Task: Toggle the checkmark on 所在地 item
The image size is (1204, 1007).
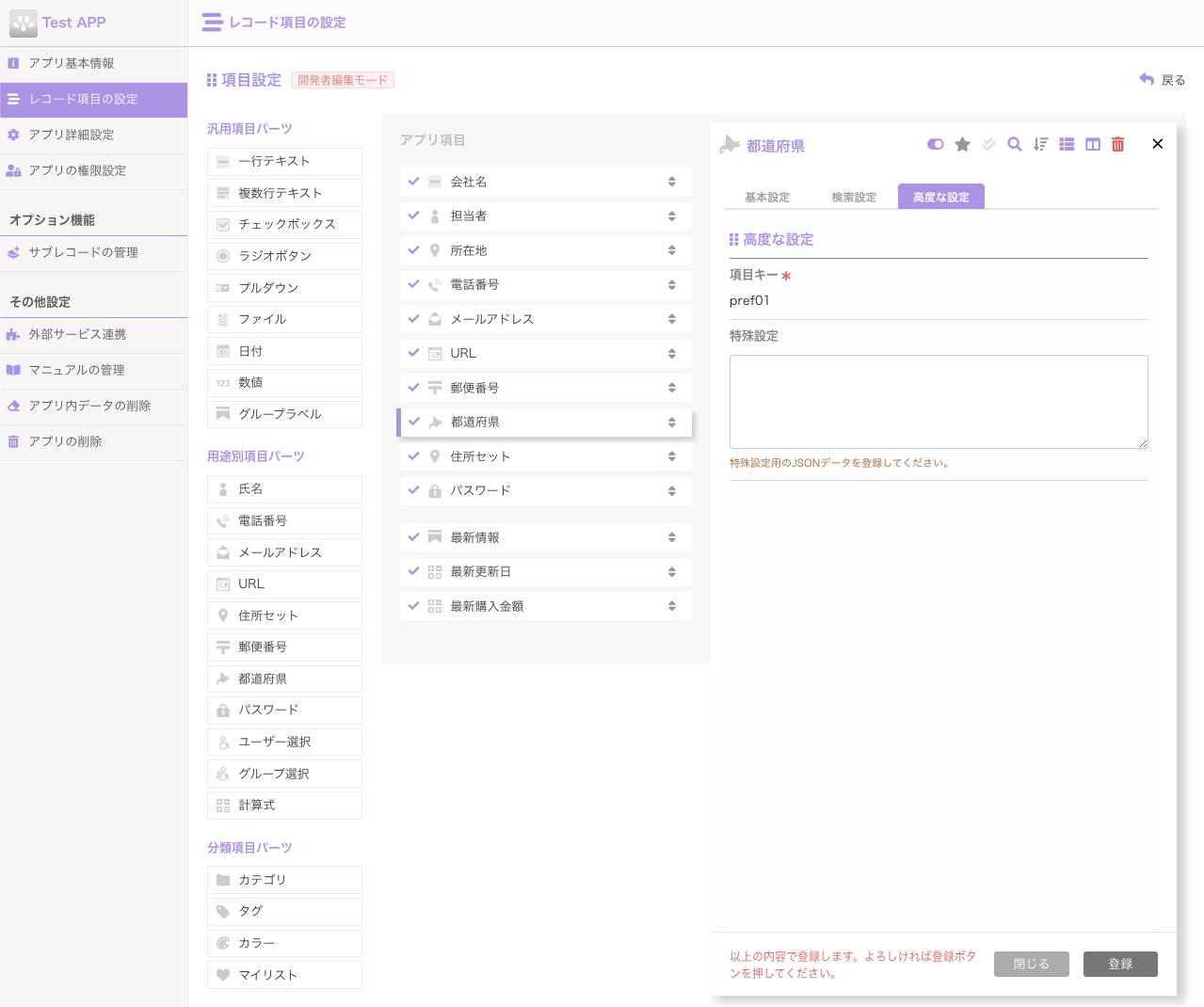Action: point(413,249)
